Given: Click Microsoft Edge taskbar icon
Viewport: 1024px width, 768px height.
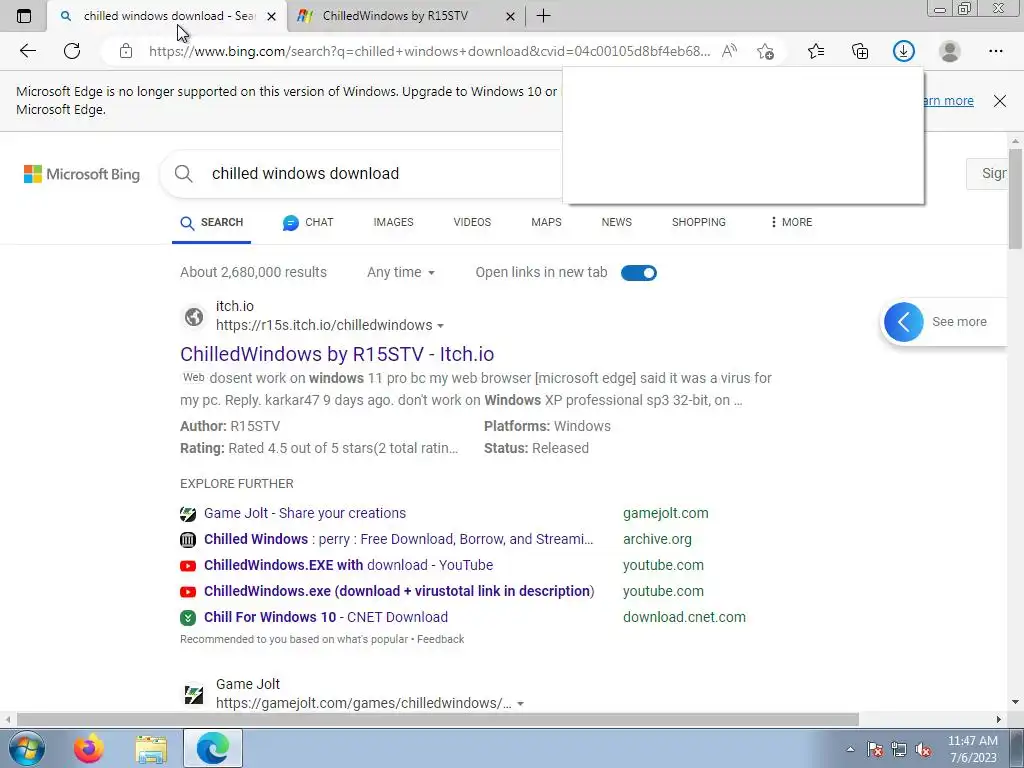Looking at the screenshot, I should click(213, 748).
